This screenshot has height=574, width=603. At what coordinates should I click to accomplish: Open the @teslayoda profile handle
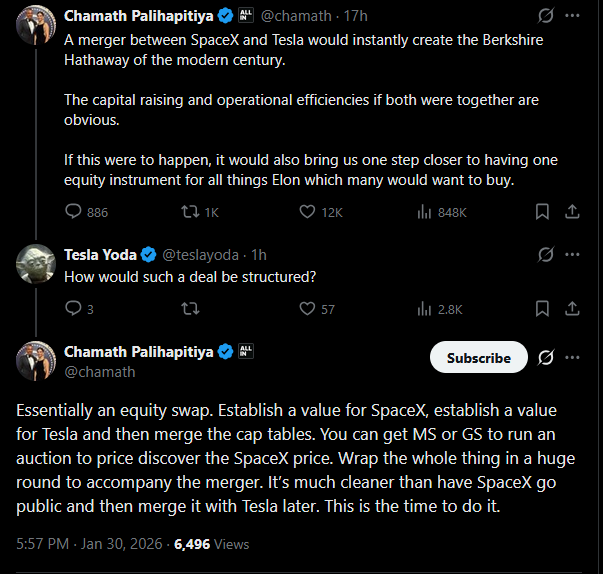click(x=199, y=254)
